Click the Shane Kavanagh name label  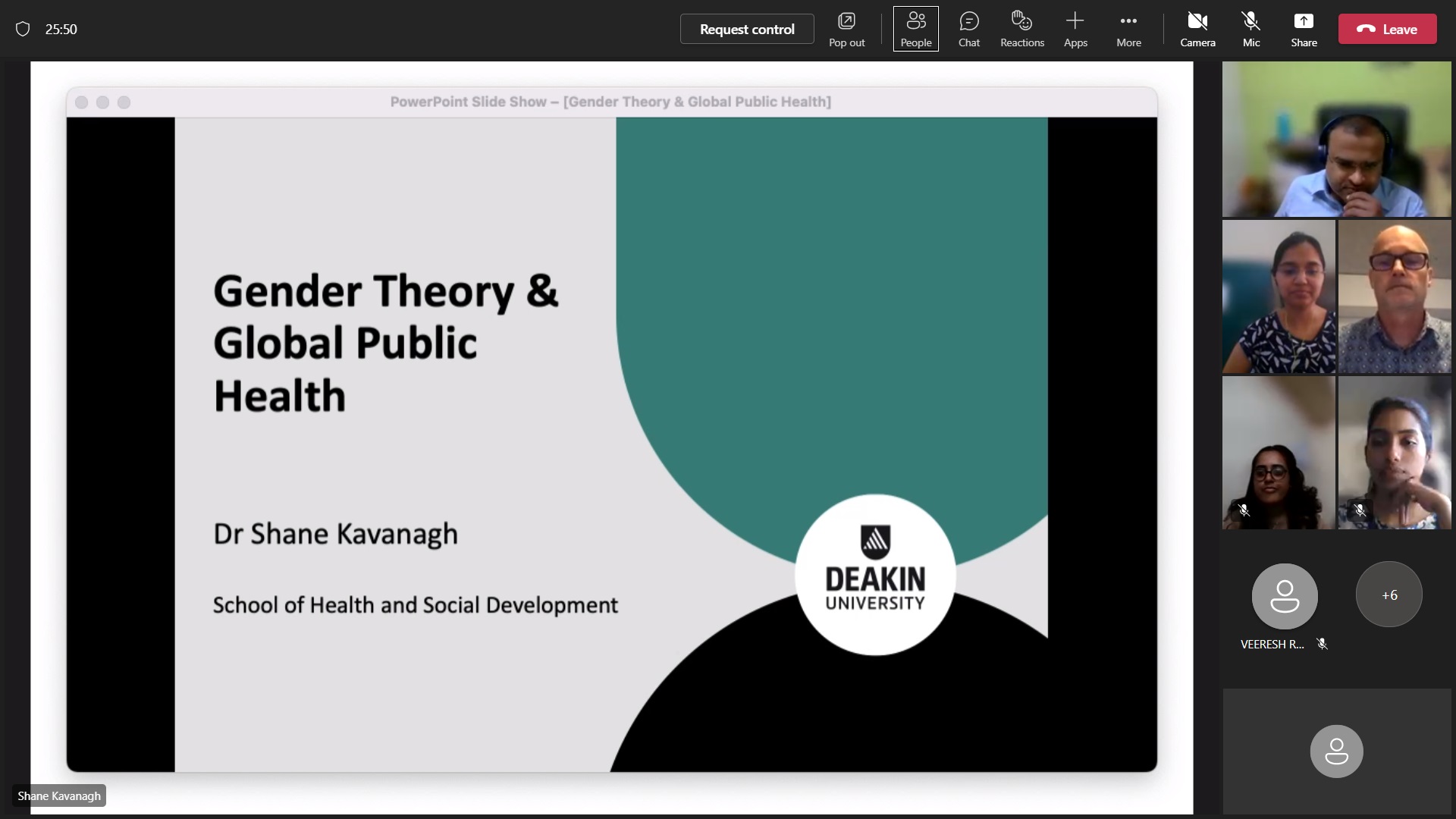tap(58, 795)
